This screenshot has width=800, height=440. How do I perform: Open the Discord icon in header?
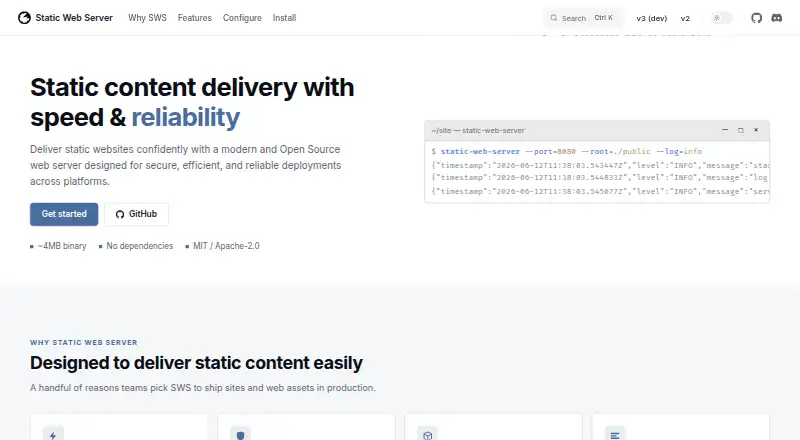(x=777, y=18)
